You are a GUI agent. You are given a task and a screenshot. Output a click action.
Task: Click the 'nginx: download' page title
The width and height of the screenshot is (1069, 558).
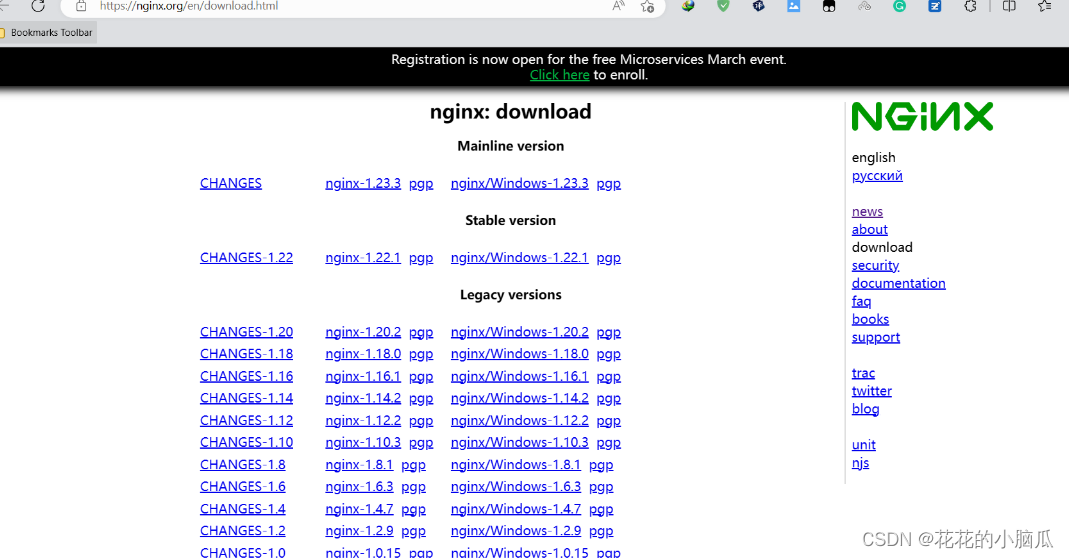[511, 111]
